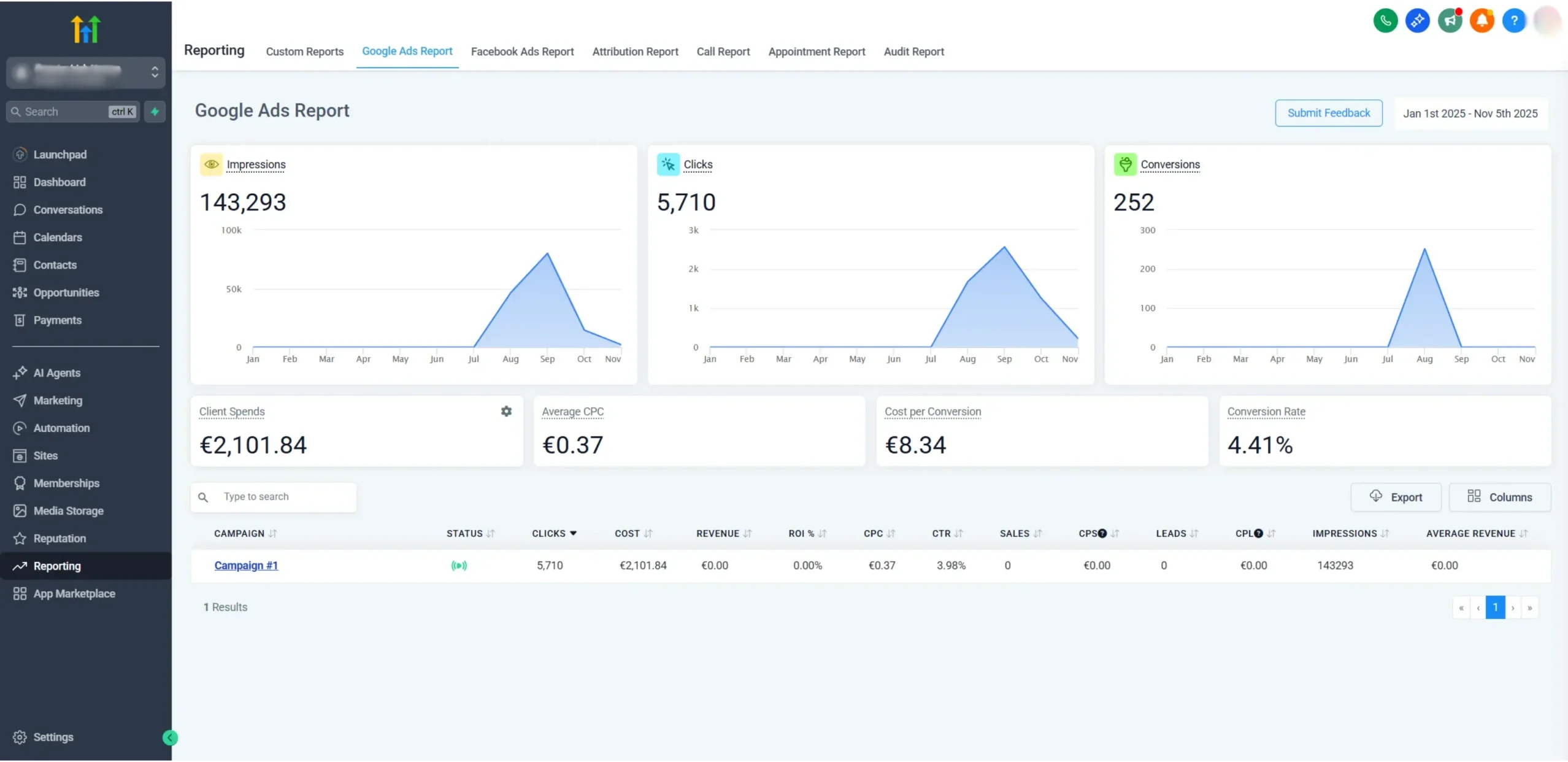Collapse the sidebar with the green arrow
Screen dimensions: 1568x762
170,737
